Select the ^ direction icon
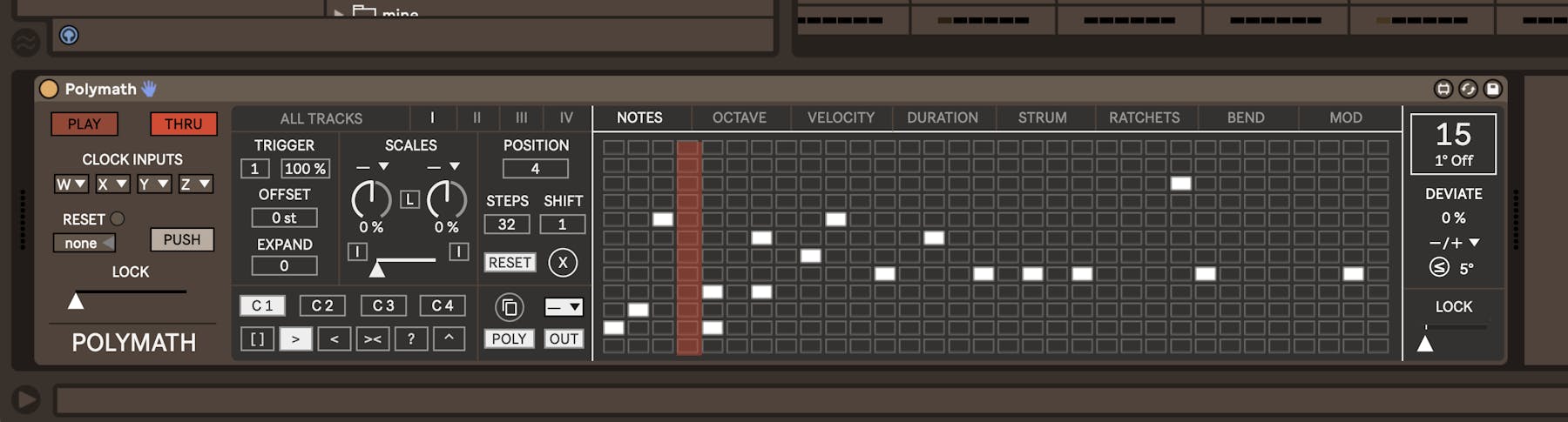 pyautogui.click(x=449, y=338)
